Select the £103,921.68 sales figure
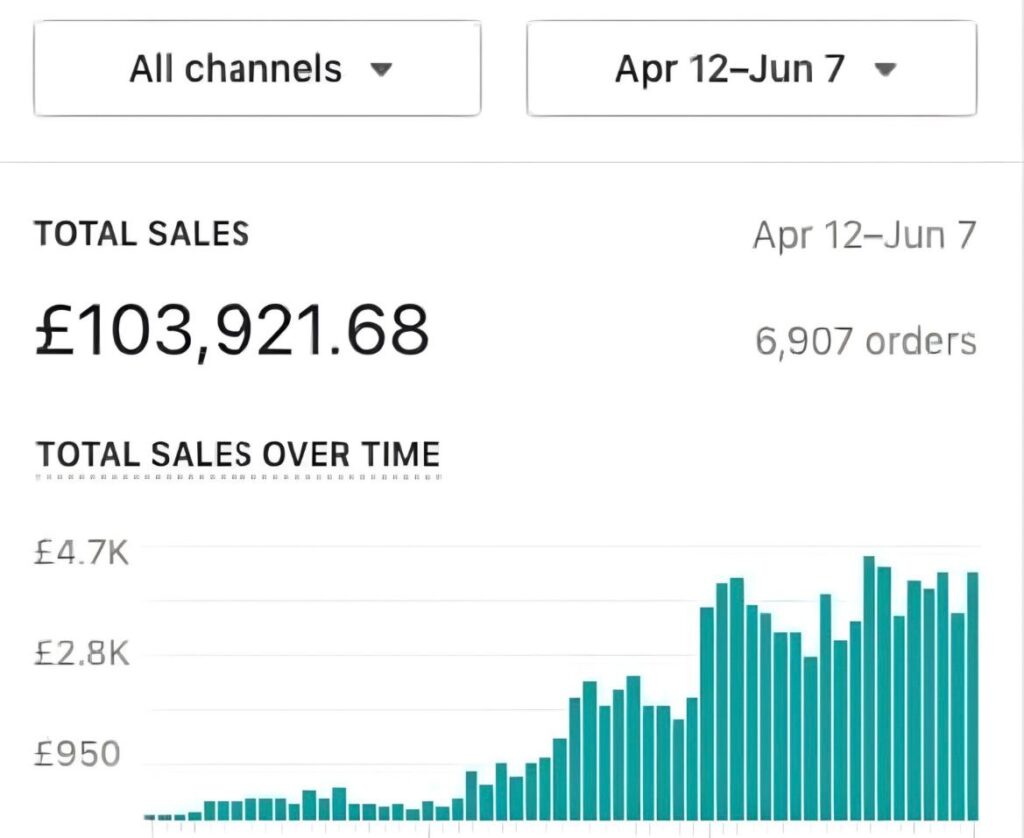This screenshot has width=1024, height=838. 232,330
